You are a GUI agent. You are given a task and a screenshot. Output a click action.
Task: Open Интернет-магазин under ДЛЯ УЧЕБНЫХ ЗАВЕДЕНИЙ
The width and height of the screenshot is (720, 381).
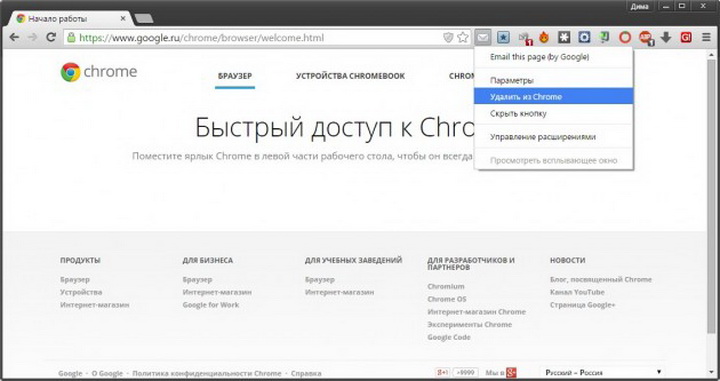(x=340, y=292)
